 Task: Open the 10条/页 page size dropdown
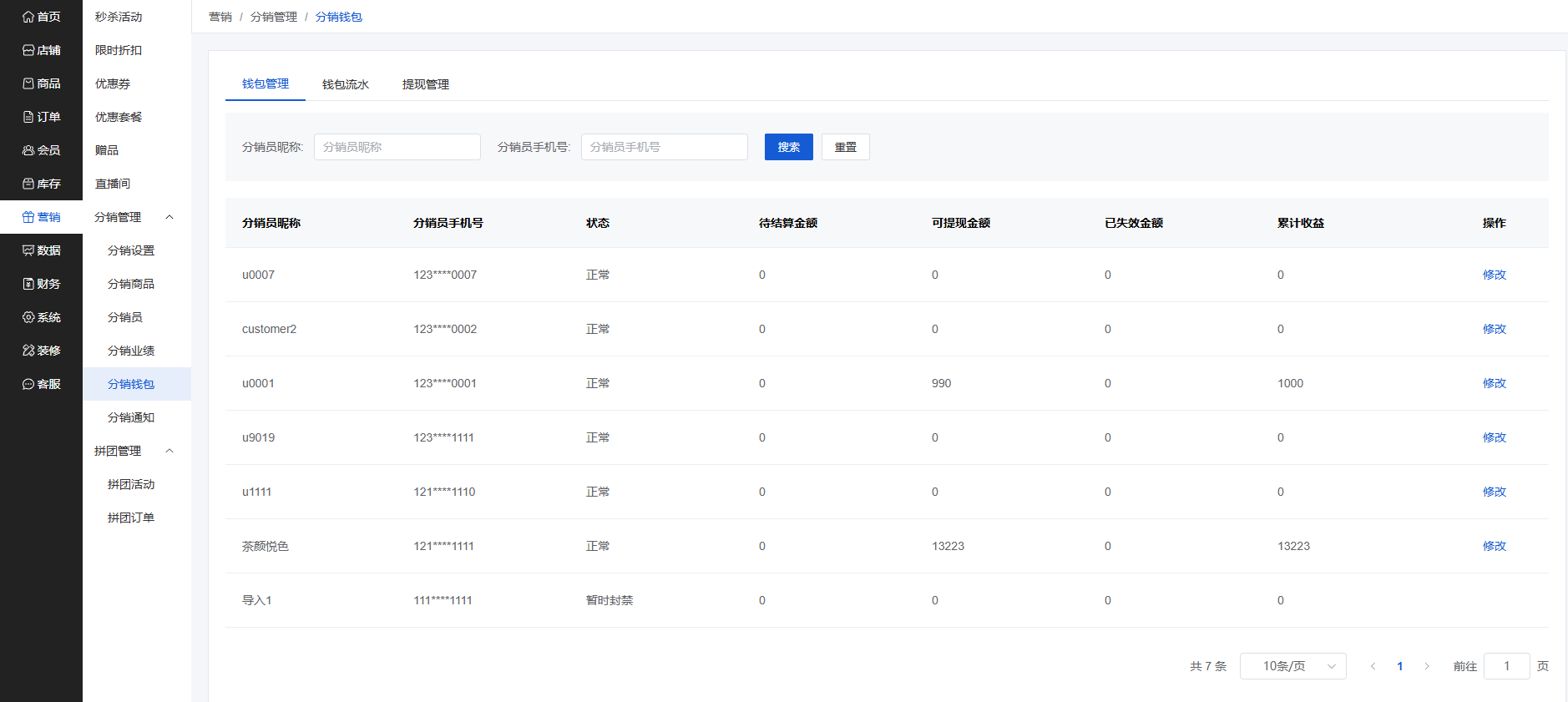coord(1292,666)
